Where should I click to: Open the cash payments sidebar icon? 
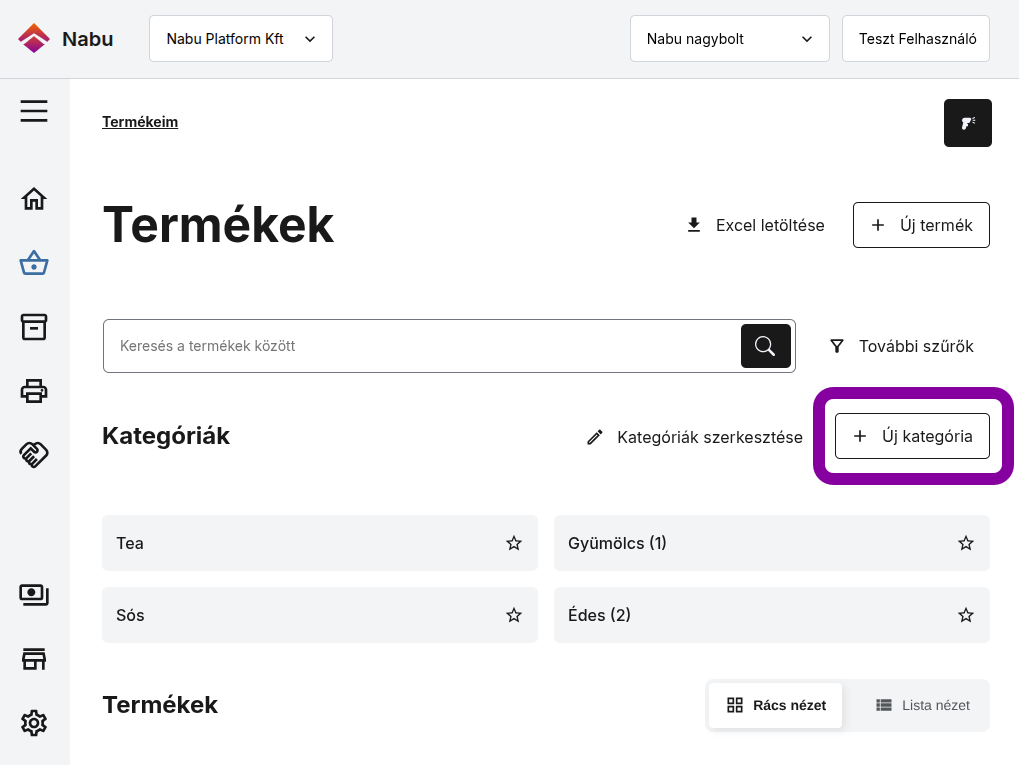(34, 595)
